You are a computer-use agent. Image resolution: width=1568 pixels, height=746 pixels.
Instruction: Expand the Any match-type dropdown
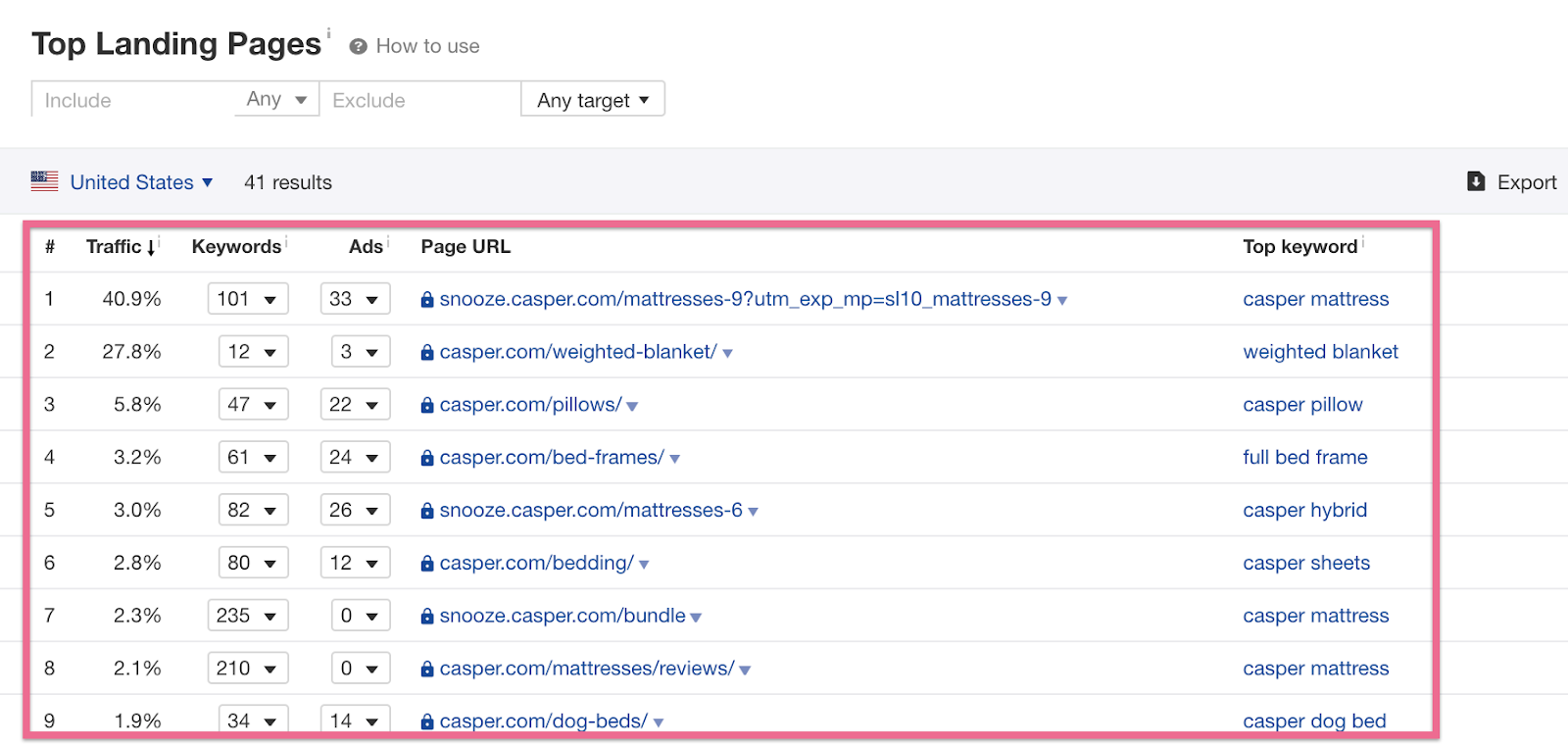pos(276,99)
